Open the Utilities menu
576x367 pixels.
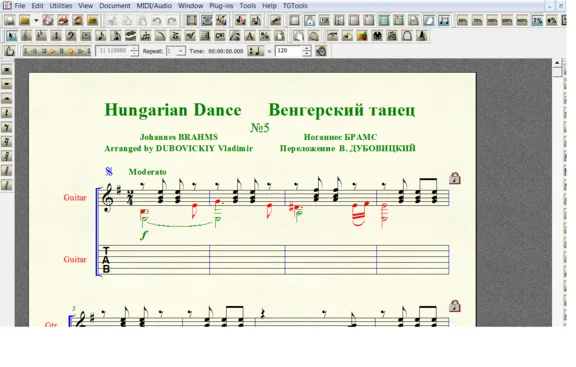coord(61,6)
